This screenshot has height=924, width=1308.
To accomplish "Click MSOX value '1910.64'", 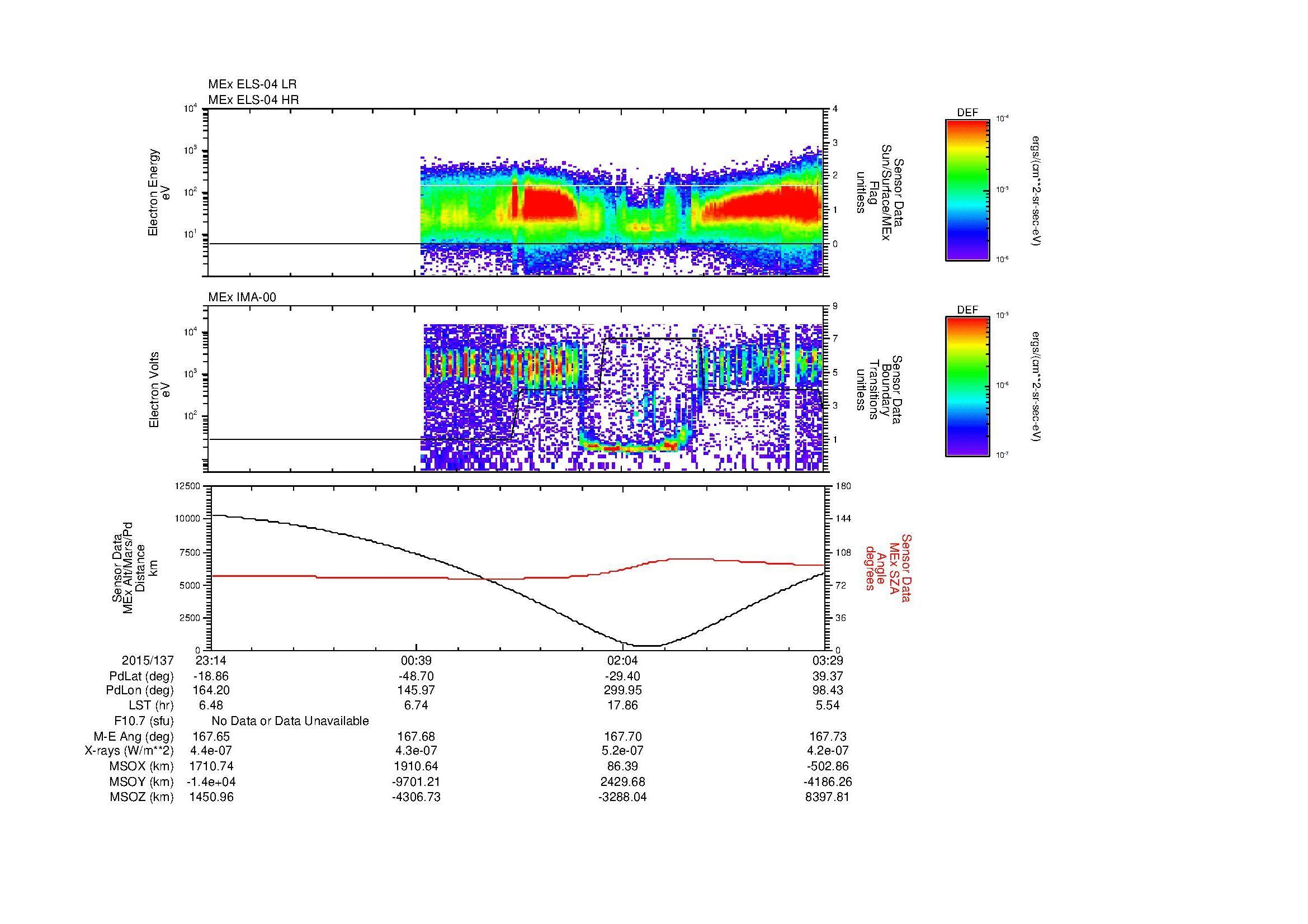I will (417, 766).
